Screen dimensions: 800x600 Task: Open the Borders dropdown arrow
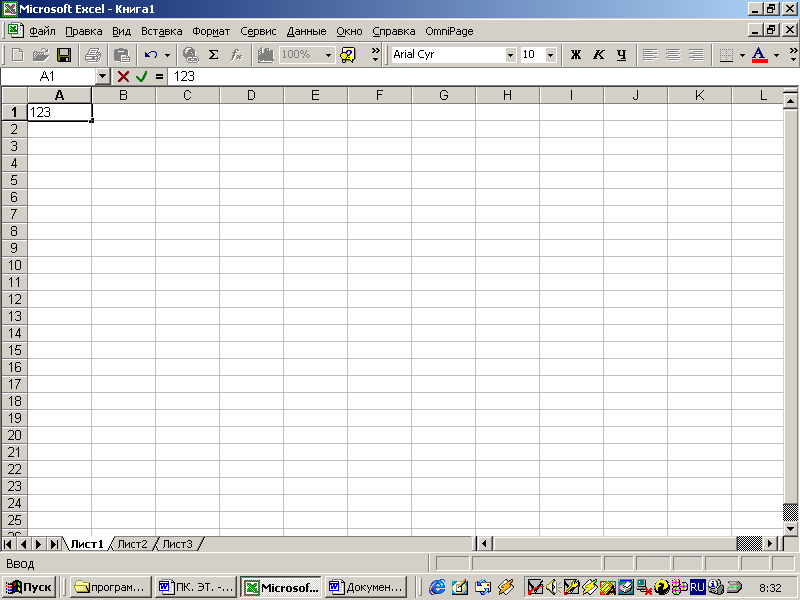click(742, 55)
